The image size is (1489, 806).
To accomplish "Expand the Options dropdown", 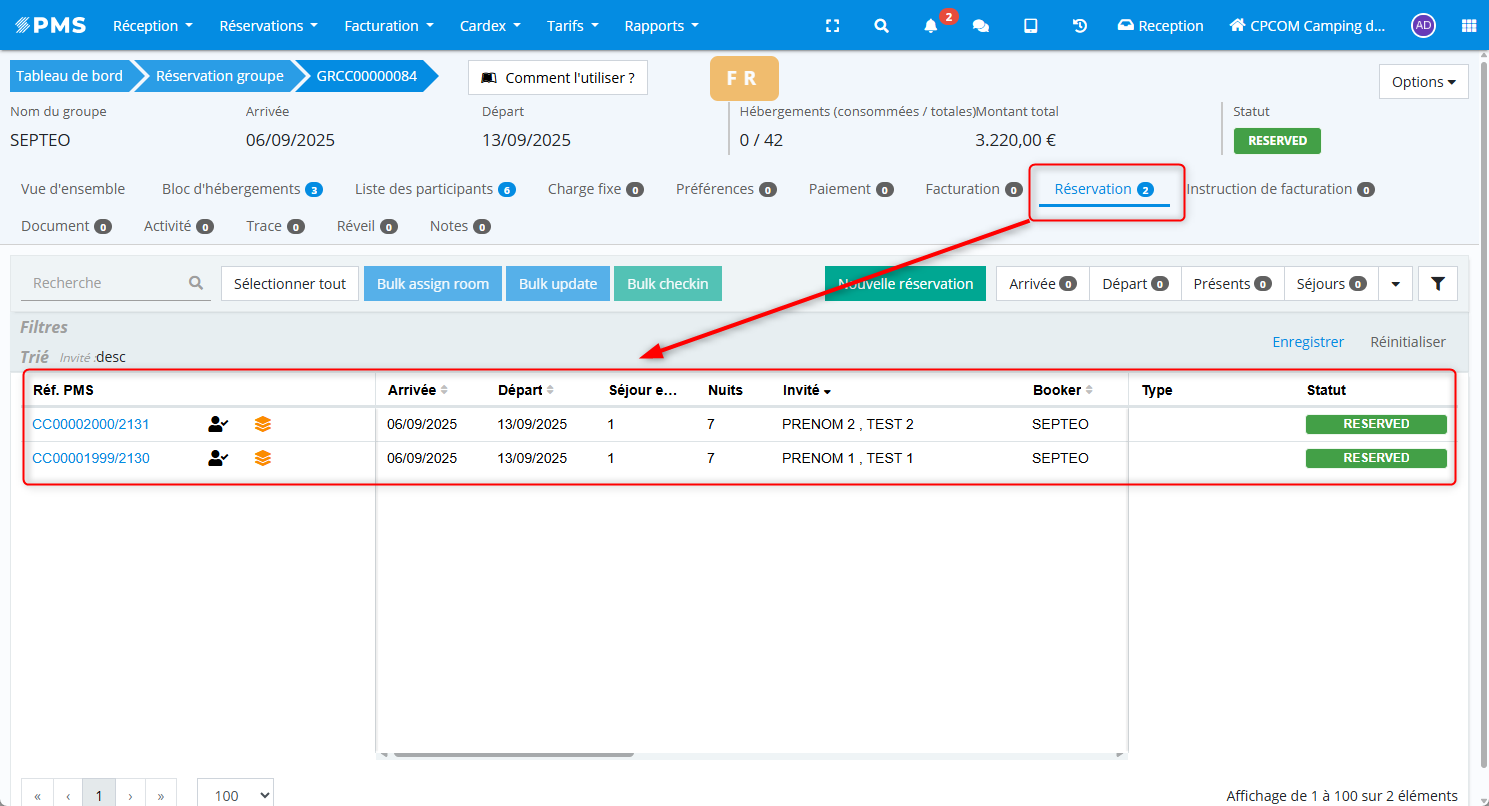I will click(1423, 82).
